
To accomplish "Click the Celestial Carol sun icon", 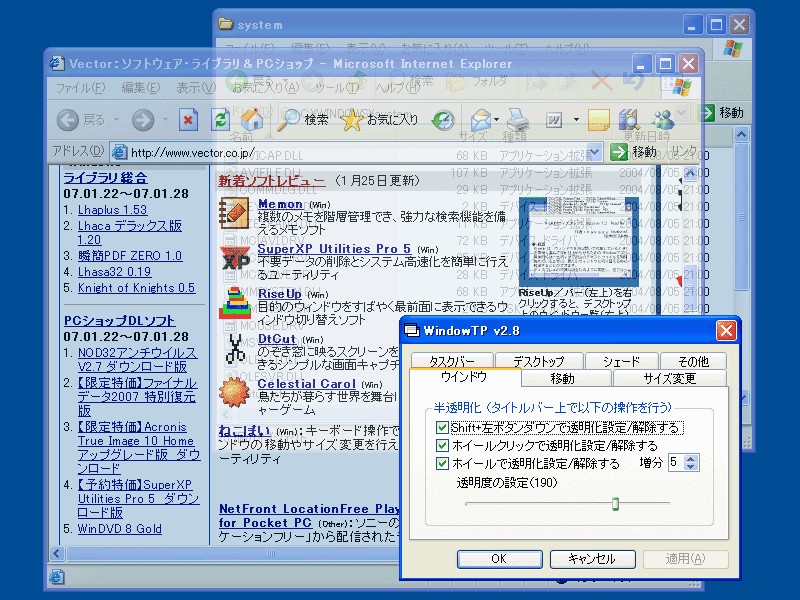I will [234, 392].
